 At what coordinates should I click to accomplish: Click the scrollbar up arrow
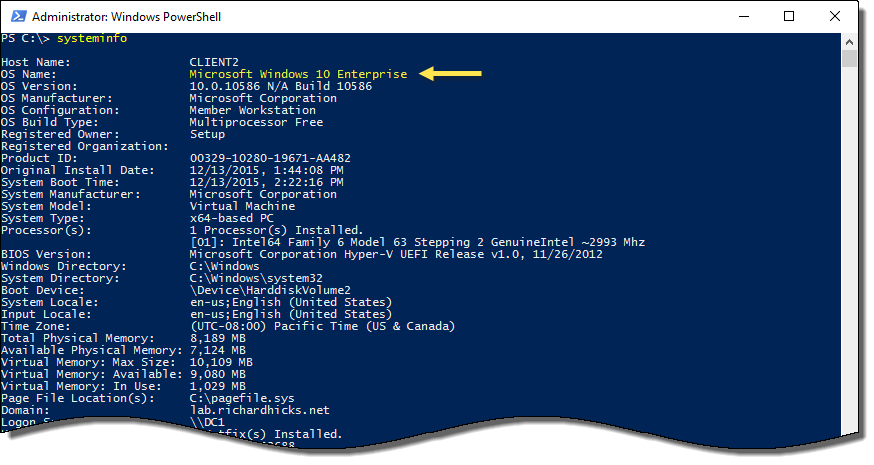(x=850, y=40)
